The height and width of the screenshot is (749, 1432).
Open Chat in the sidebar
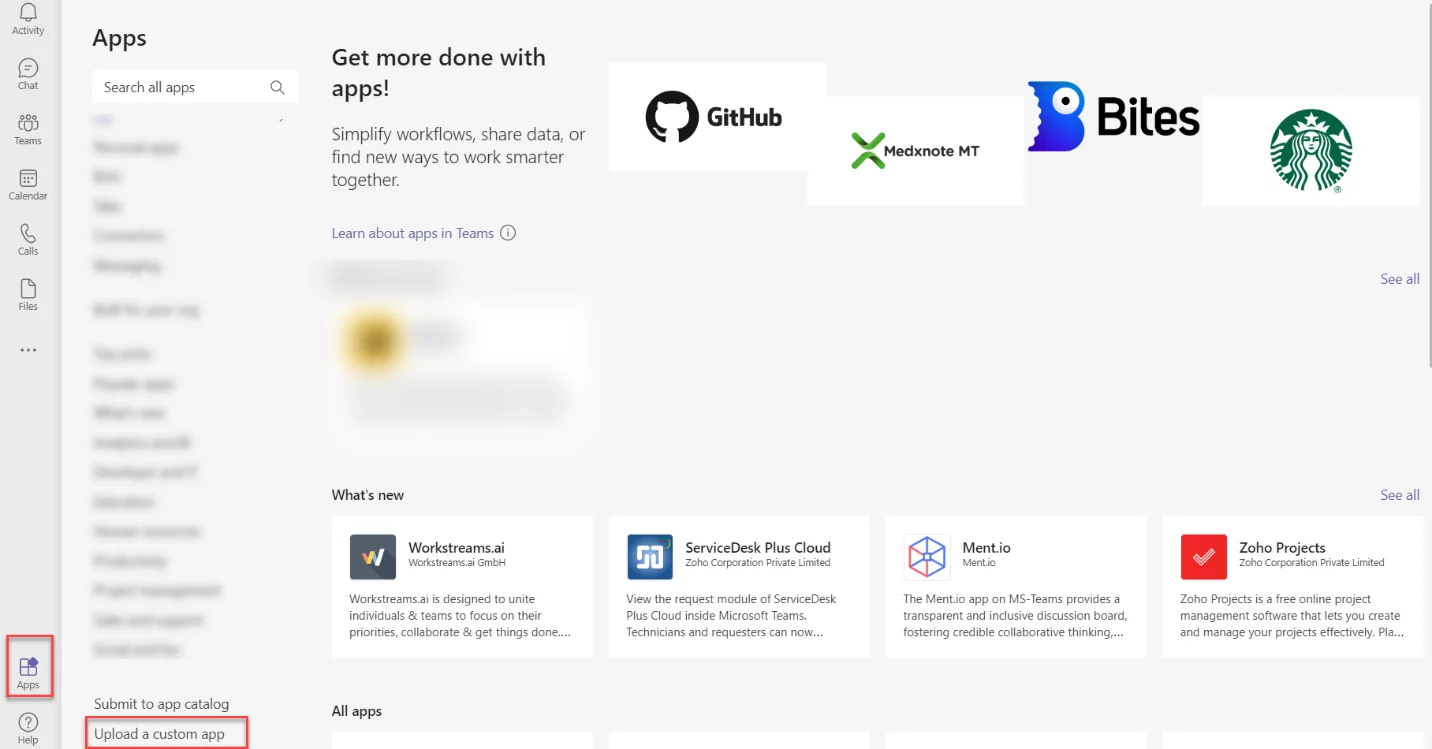[28, 74]
